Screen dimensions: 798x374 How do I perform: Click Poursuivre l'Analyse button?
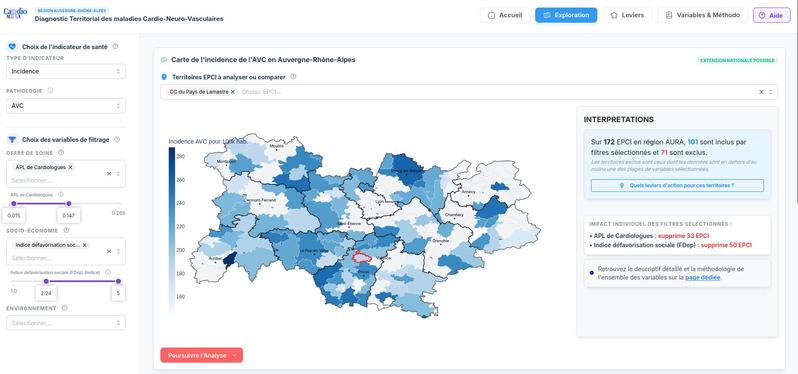point(202,356)
